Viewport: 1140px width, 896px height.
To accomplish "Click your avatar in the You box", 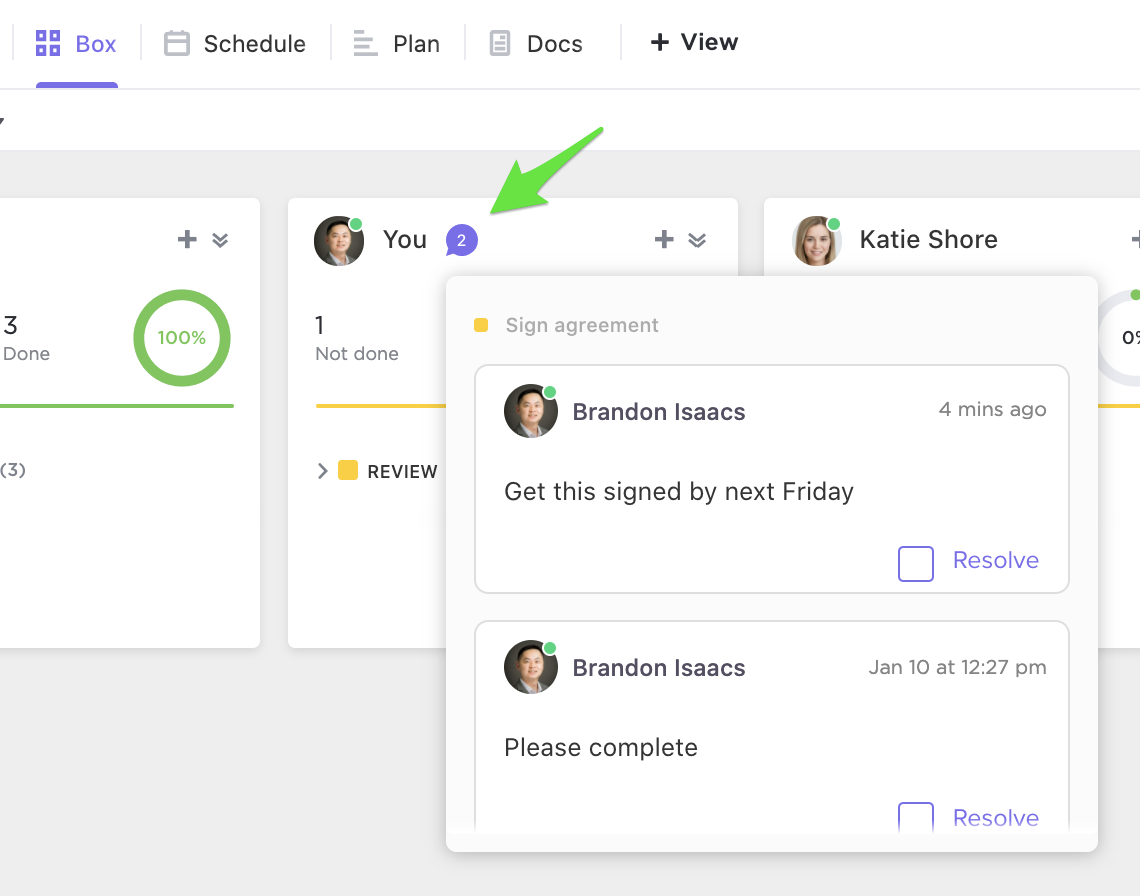I will coord(338,241).
